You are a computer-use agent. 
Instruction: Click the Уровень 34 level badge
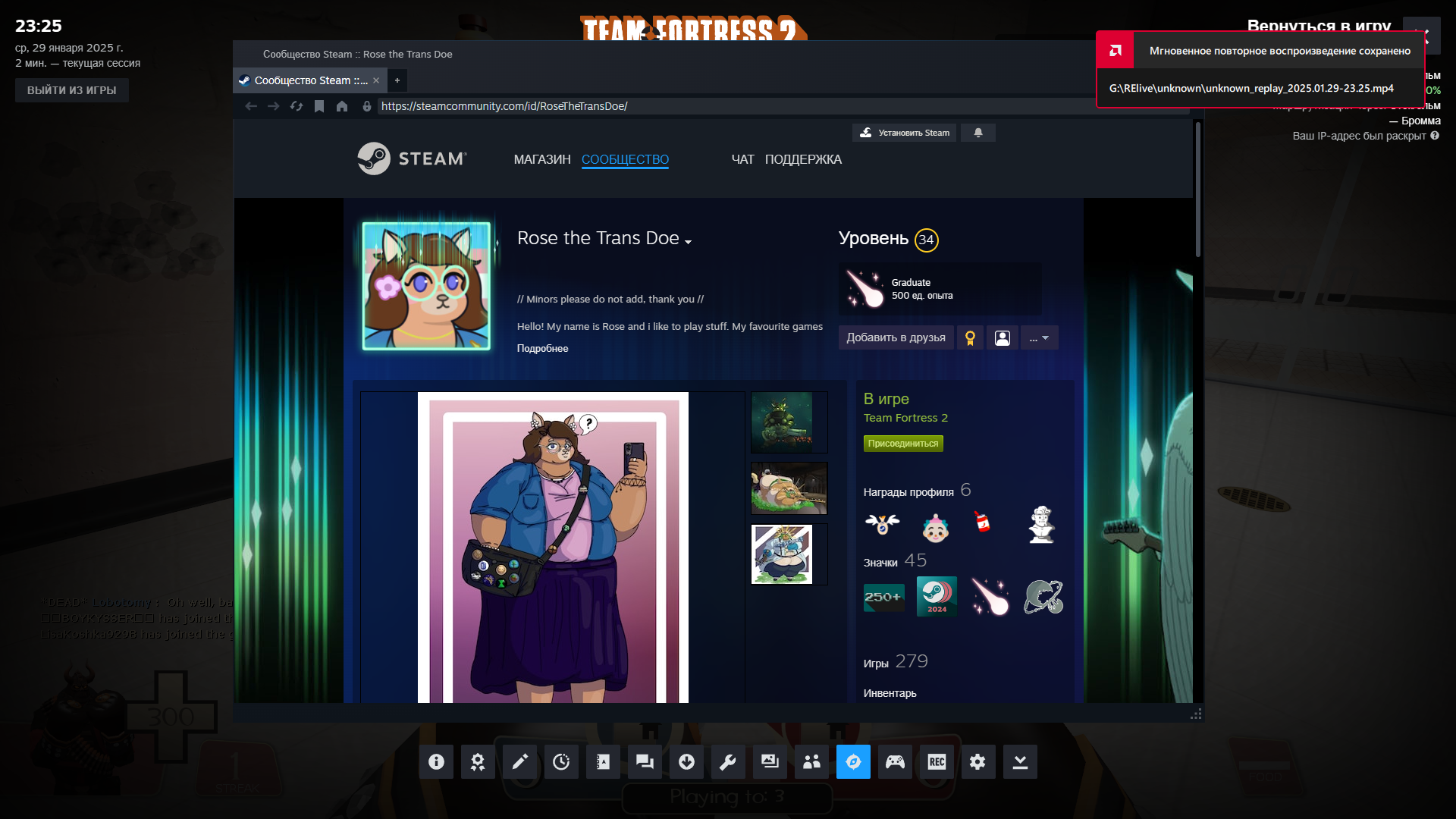coord(888,239)
